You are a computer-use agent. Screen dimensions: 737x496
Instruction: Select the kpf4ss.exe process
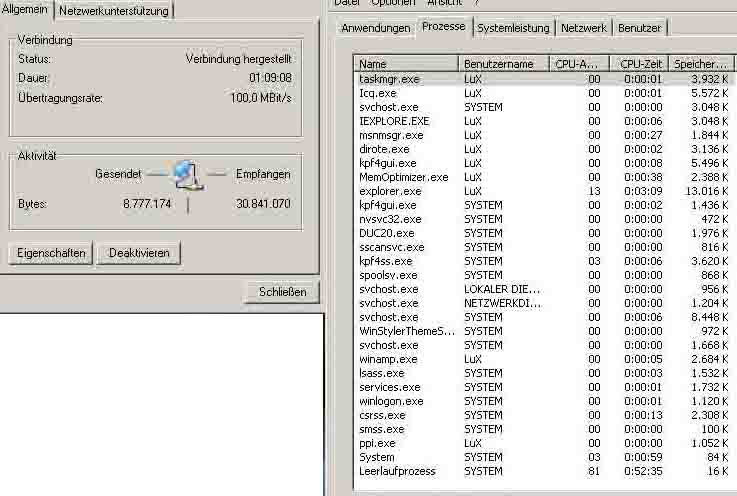[x=543, y=261]
